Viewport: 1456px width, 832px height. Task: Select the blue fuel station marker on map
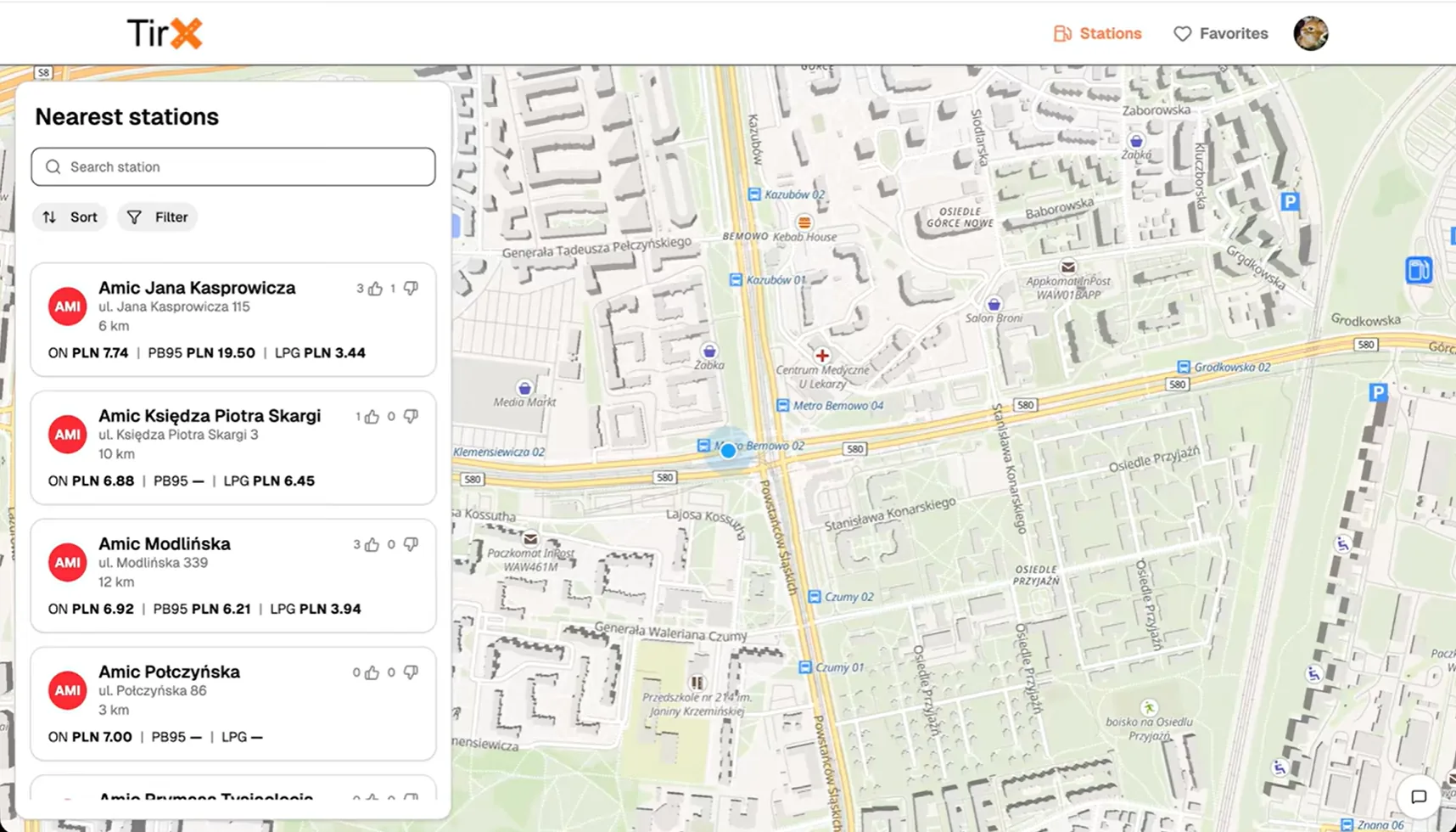point(1418,270)
